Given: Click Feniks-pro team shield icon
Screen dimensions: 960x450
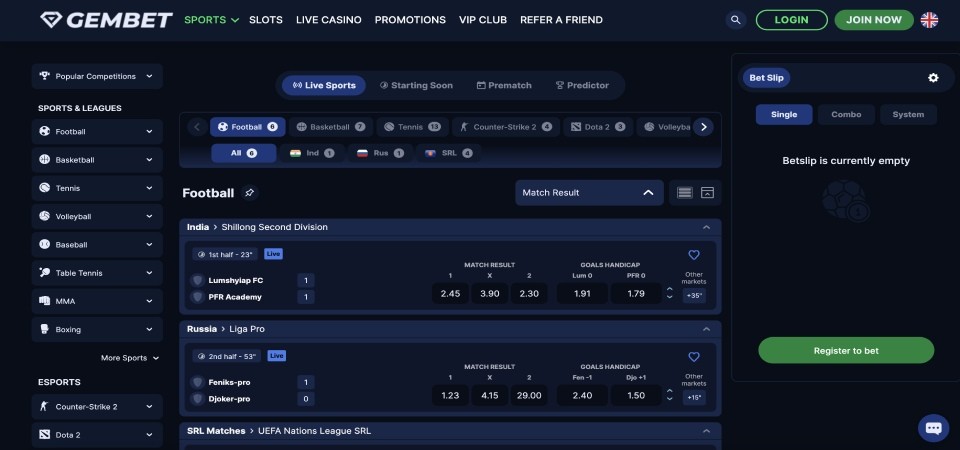Looking at the screenshot, I should [x=197, y=382].
